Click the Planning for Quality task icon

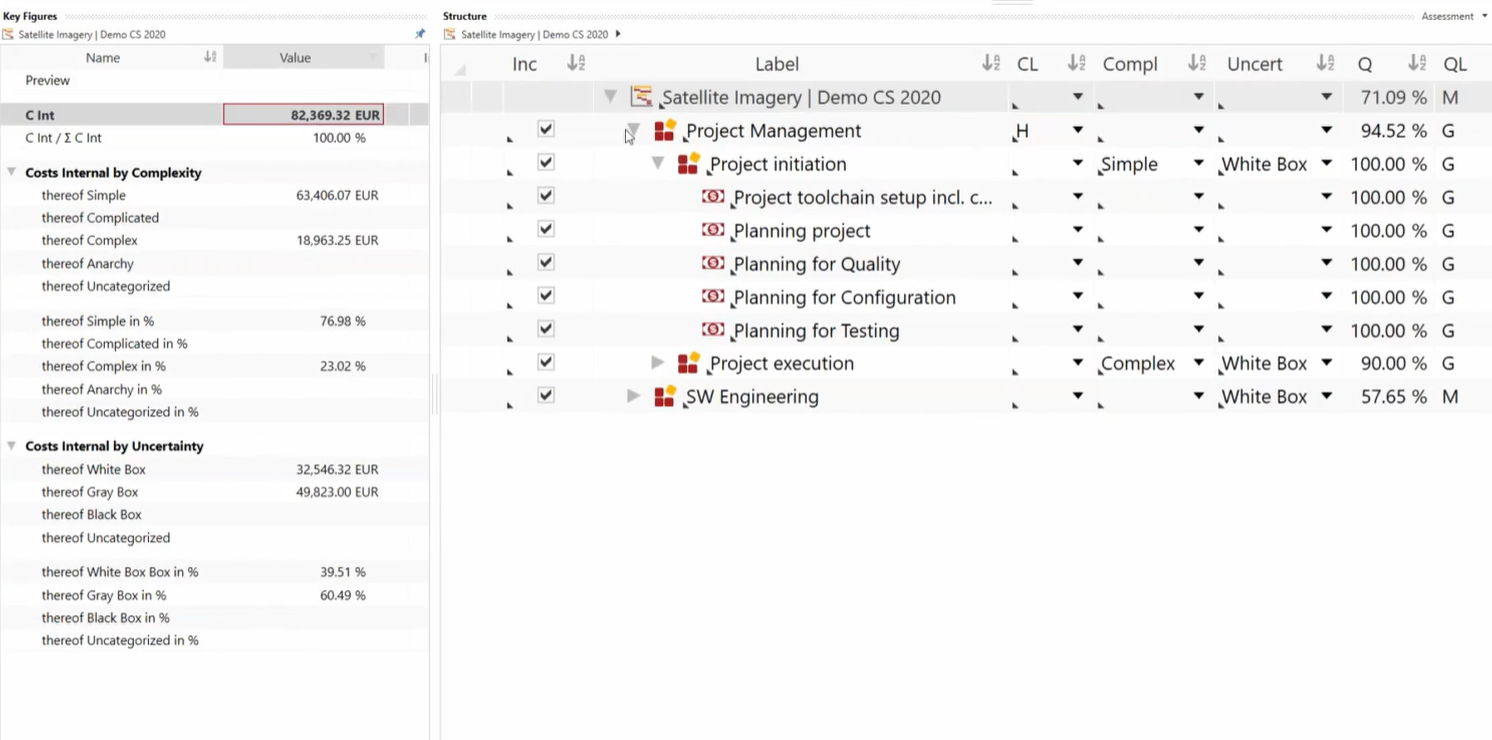pyautogui.click(x=713, y=263)
